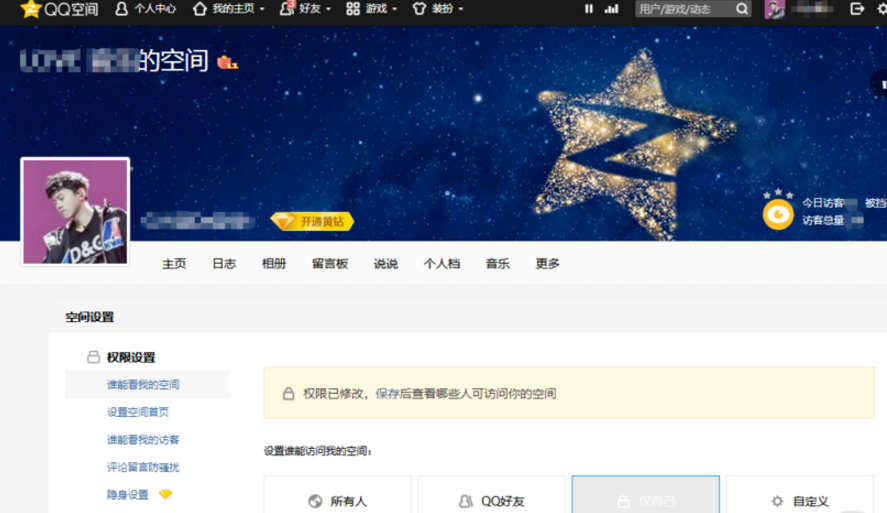This screenshot has width=887, height=513.
Task: Click the visitor eye badge icon
Action: click(778, 214)
